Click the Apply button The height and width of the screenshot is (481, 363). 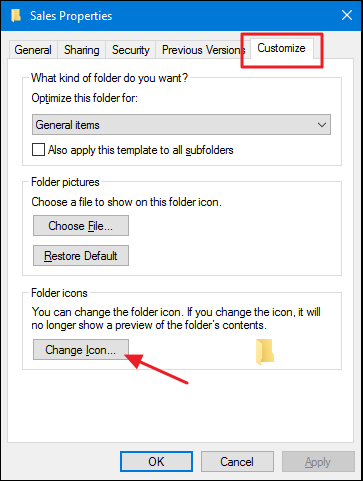point(318,462)
